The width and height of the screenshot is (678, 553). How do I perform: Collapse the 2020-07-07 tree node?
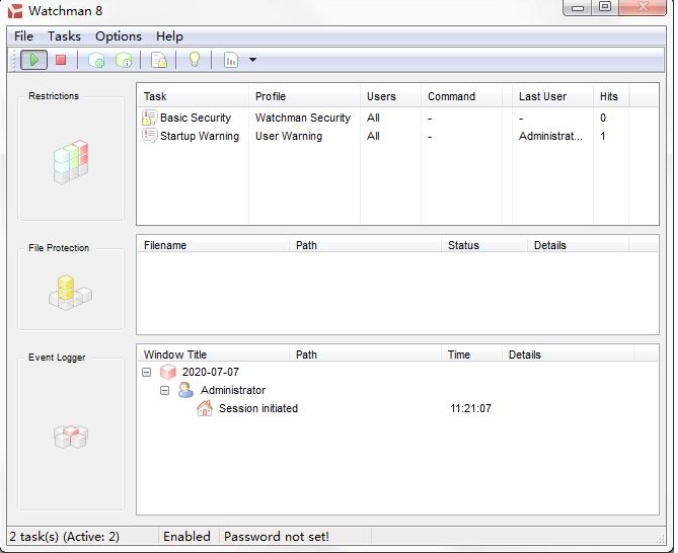tap(147, 372)
